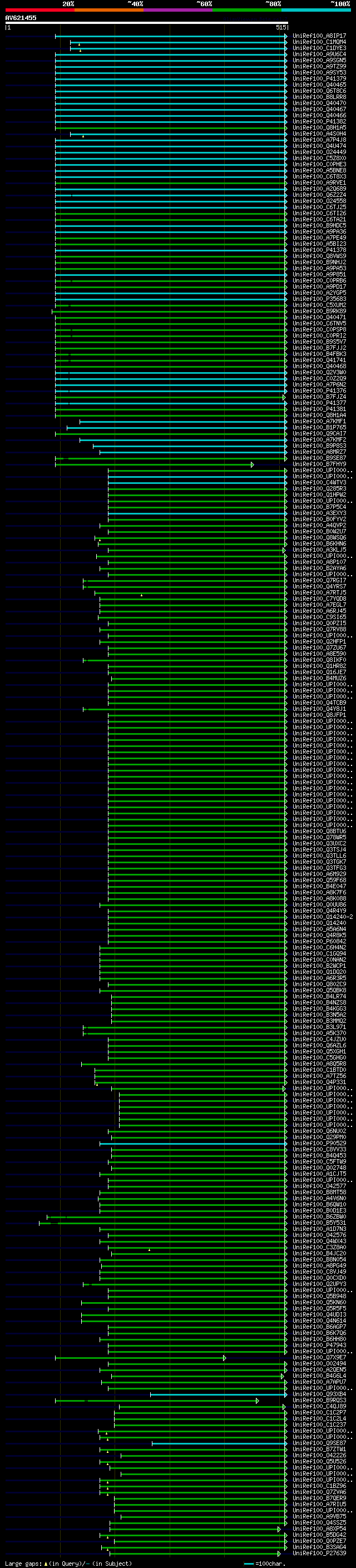This screenshot has width=356, height=1568.
Task: Open hit UniRef100_C1DYE3
Action: (x=319, y=48)
